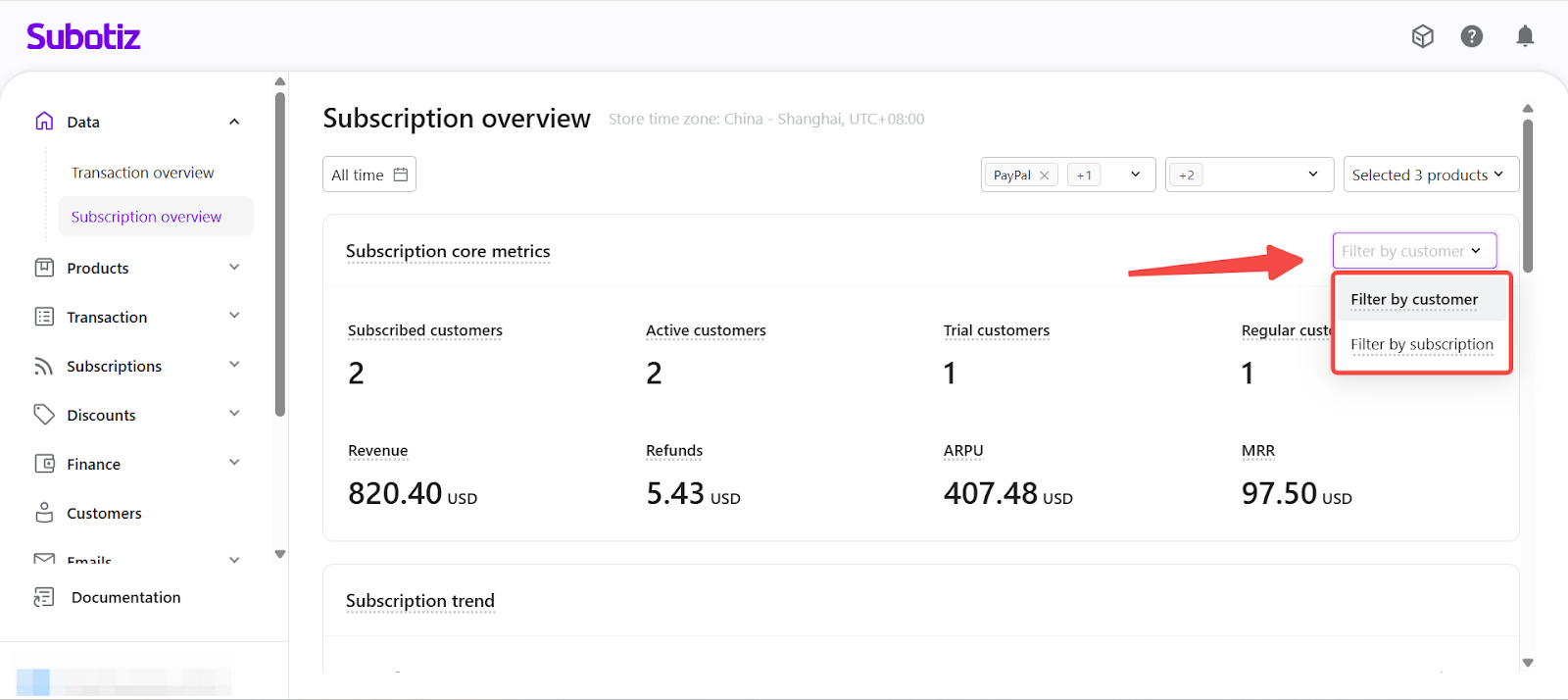Viewport: 1568px width, 700px height.
Task: Click the Subscriptions feed icon
Action: (44, 366)
